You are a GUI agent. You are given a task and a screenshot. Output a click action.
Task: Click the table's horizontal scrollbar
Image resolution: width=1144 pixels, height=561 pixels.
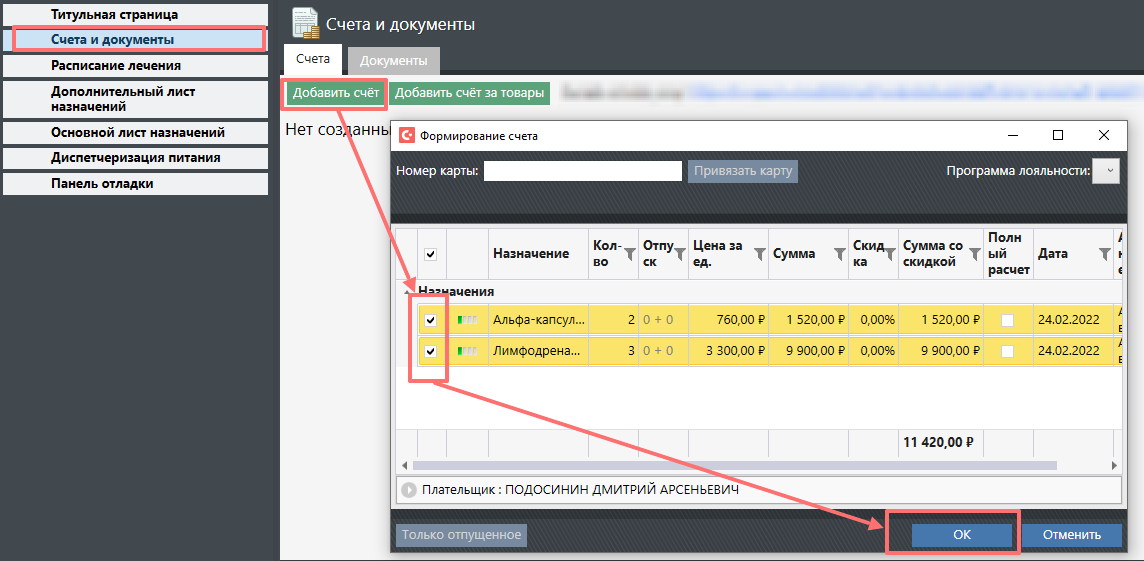click(734, 466)
